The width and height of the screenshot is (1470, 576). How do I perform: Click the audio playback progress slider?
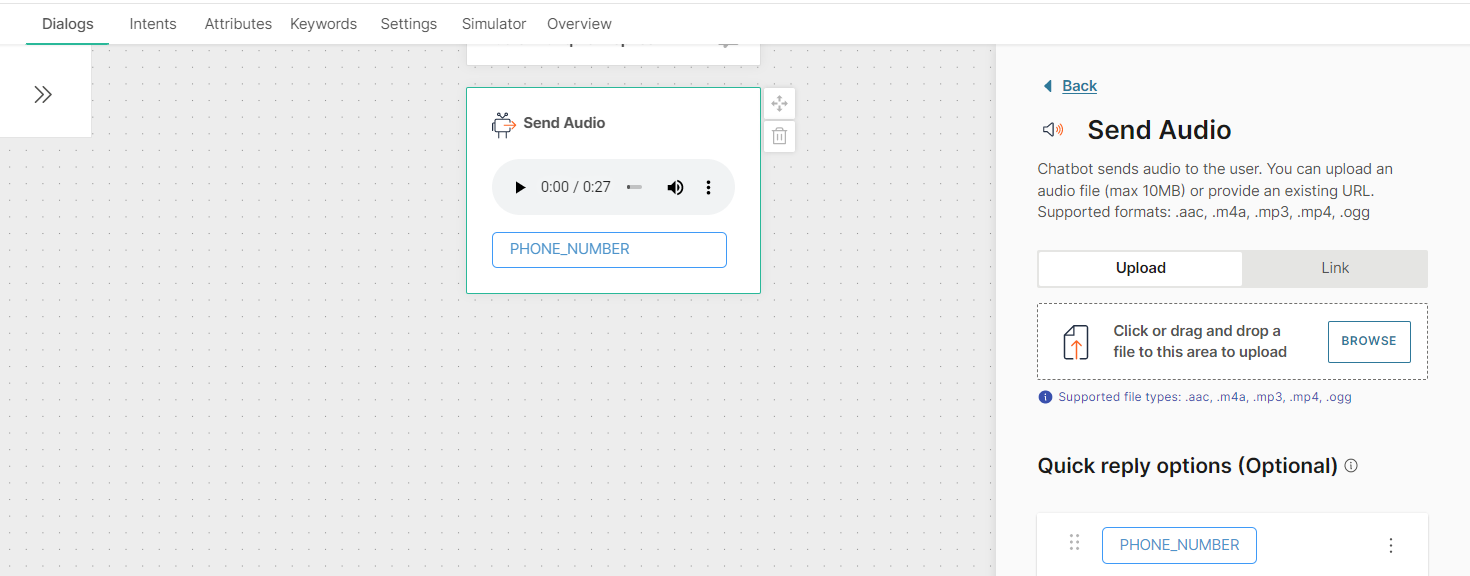coord(634,187)
